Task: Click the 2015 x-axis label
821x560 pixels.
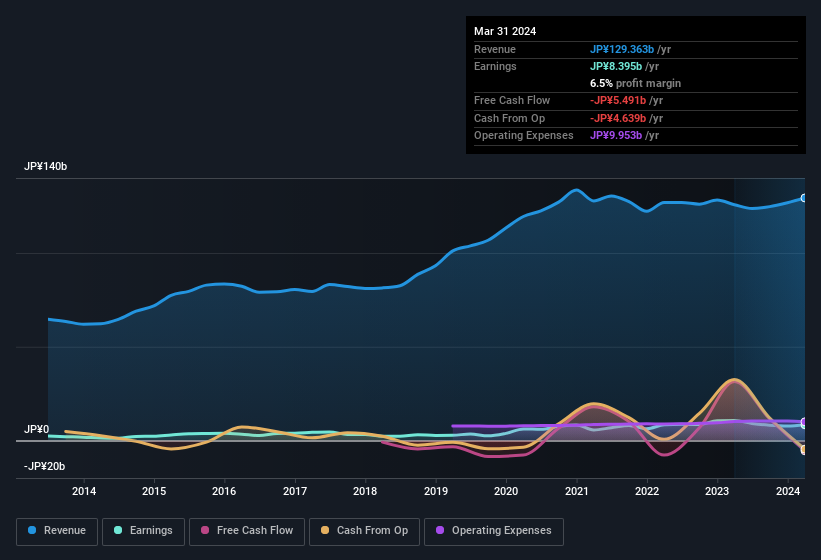Action: pos(154,491)
